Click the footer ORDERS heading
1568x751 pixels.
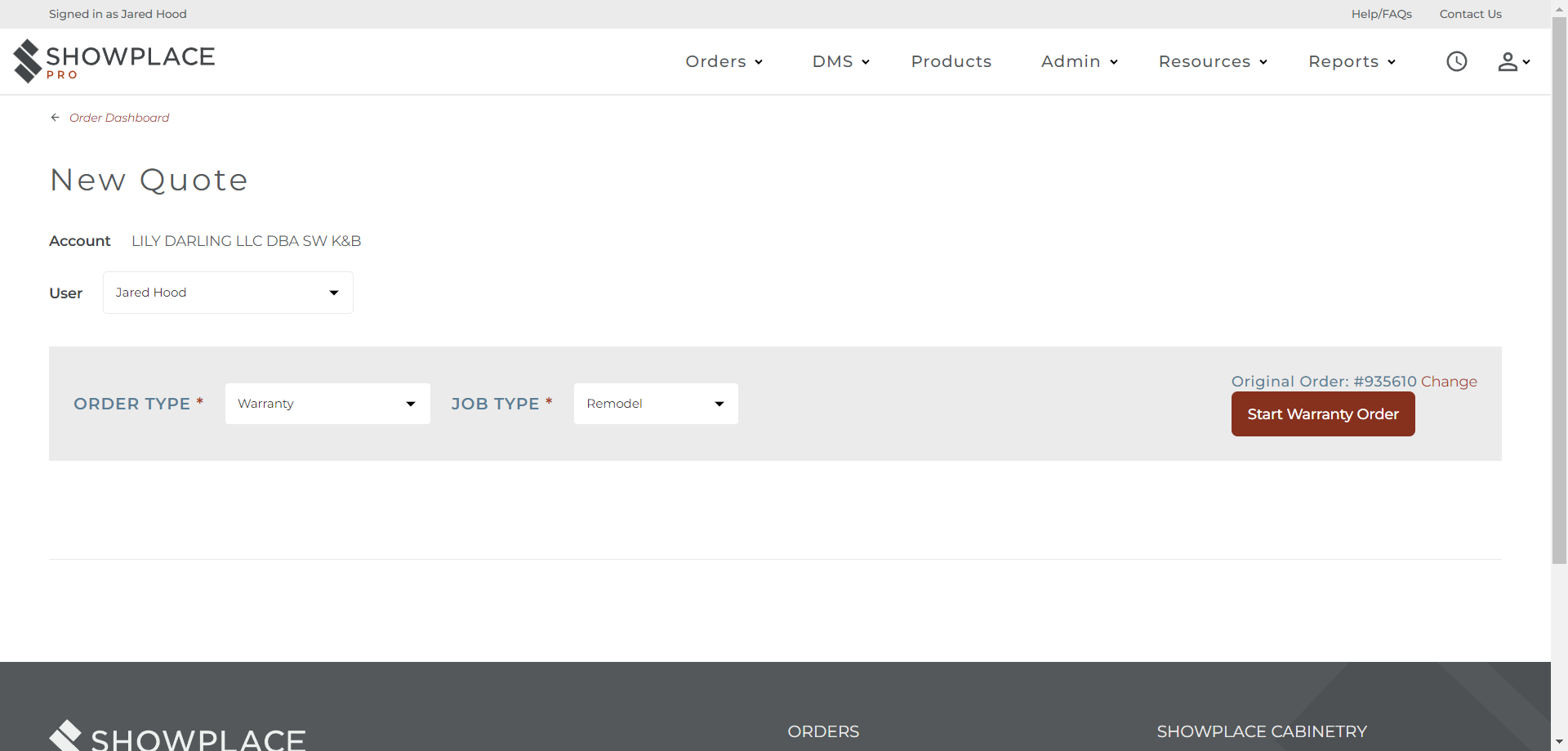[x=823, y=731]
